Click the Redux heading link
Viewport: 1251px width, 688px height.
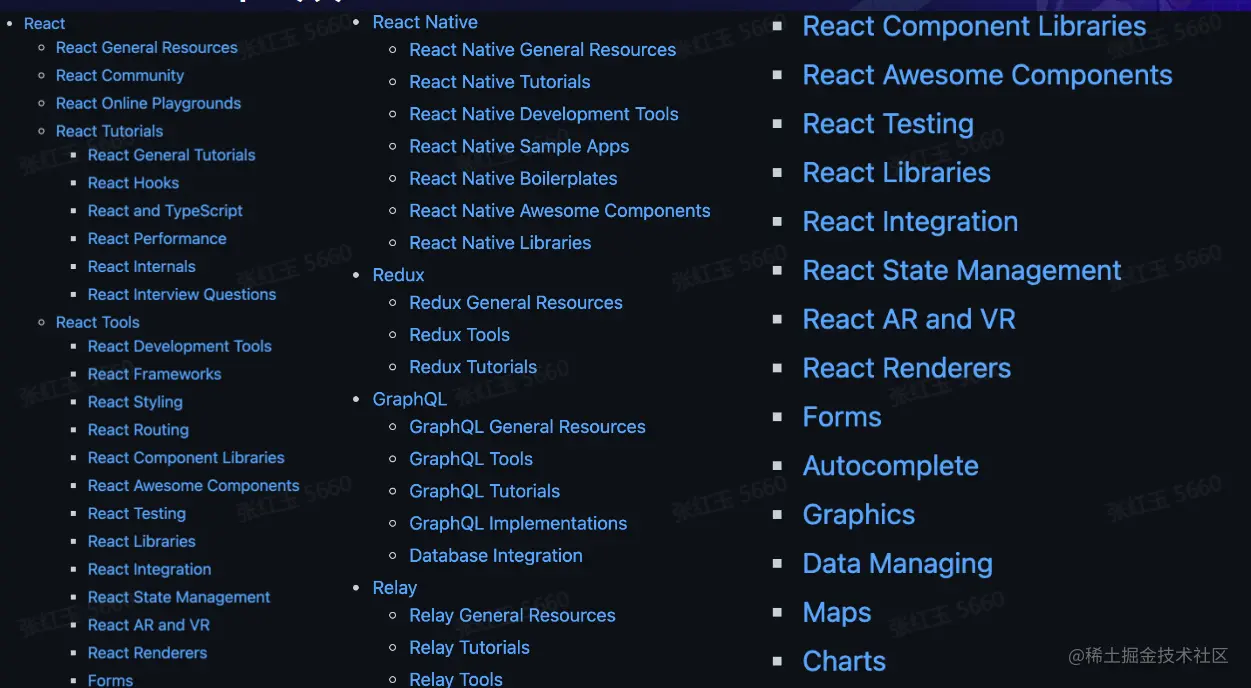coord(399,275)
